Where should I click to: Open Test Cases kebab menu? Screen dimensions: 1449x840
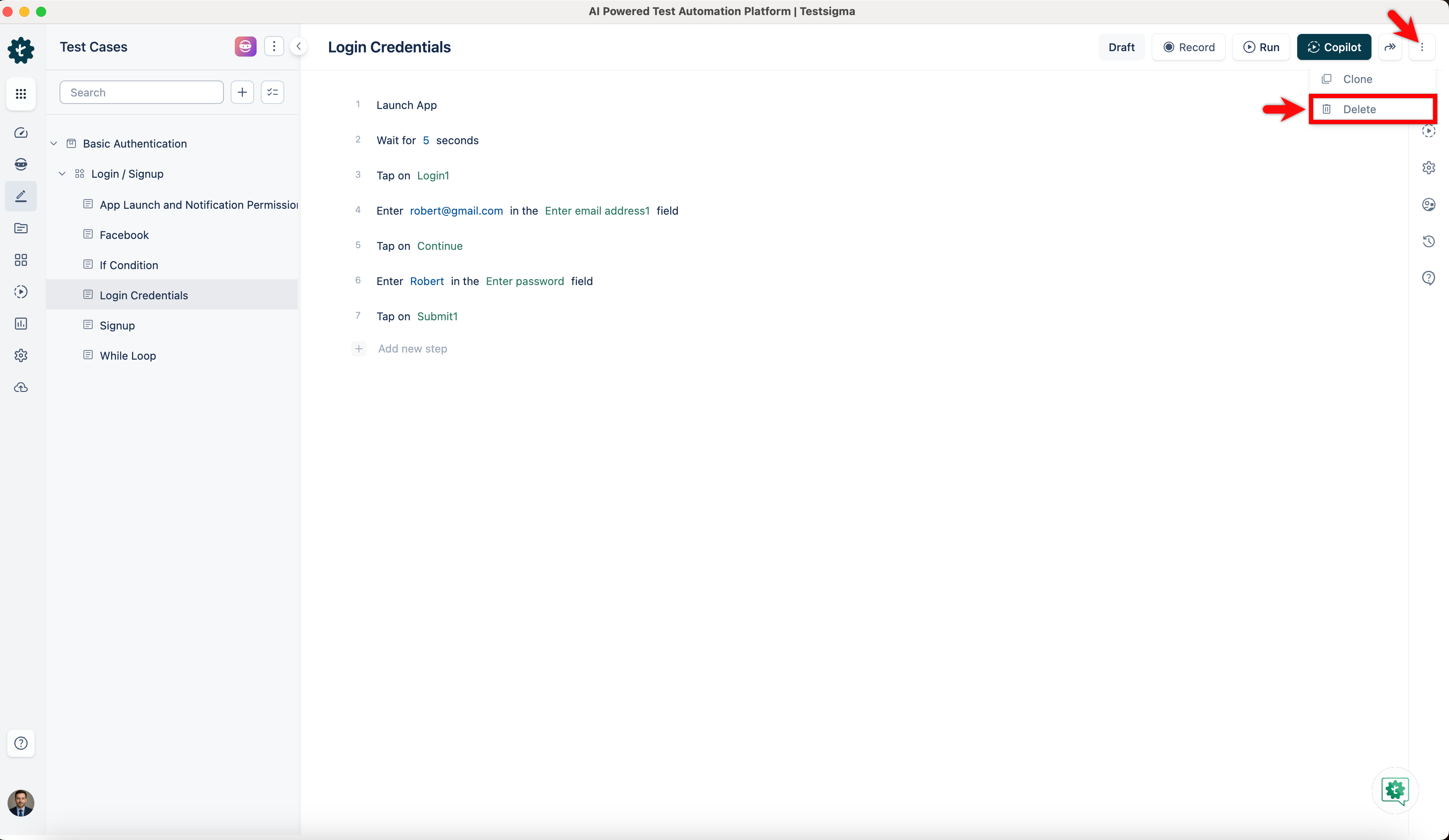[274, 47]
